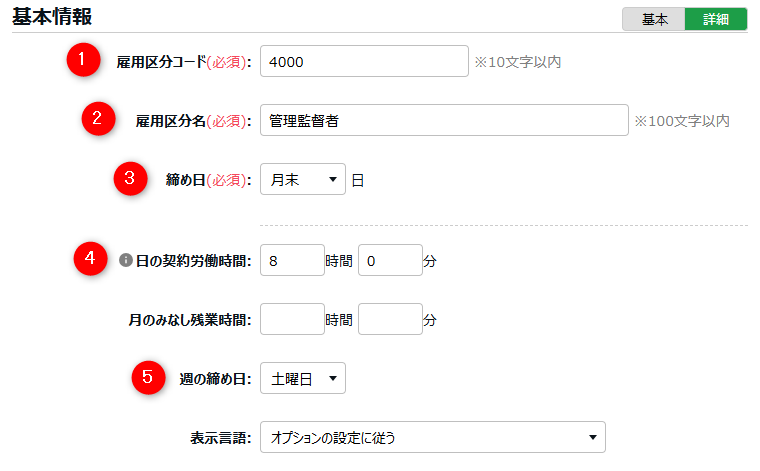The image size is (760, 471).
Task: Click the 基本情報 heading text
Action: pyautogui.click(x=52, y=16)
